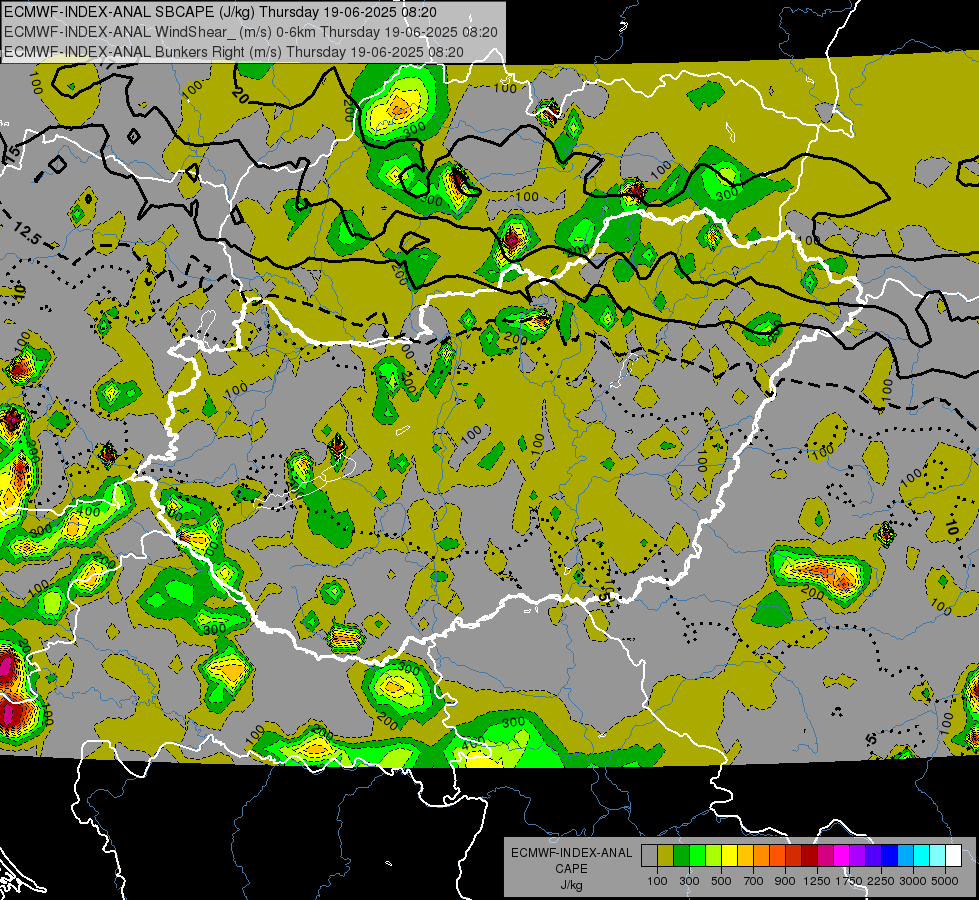The height and width of the screenshot is (900, 979).
Task: Click the amber gold legend swatch
Action: point(745,856)
